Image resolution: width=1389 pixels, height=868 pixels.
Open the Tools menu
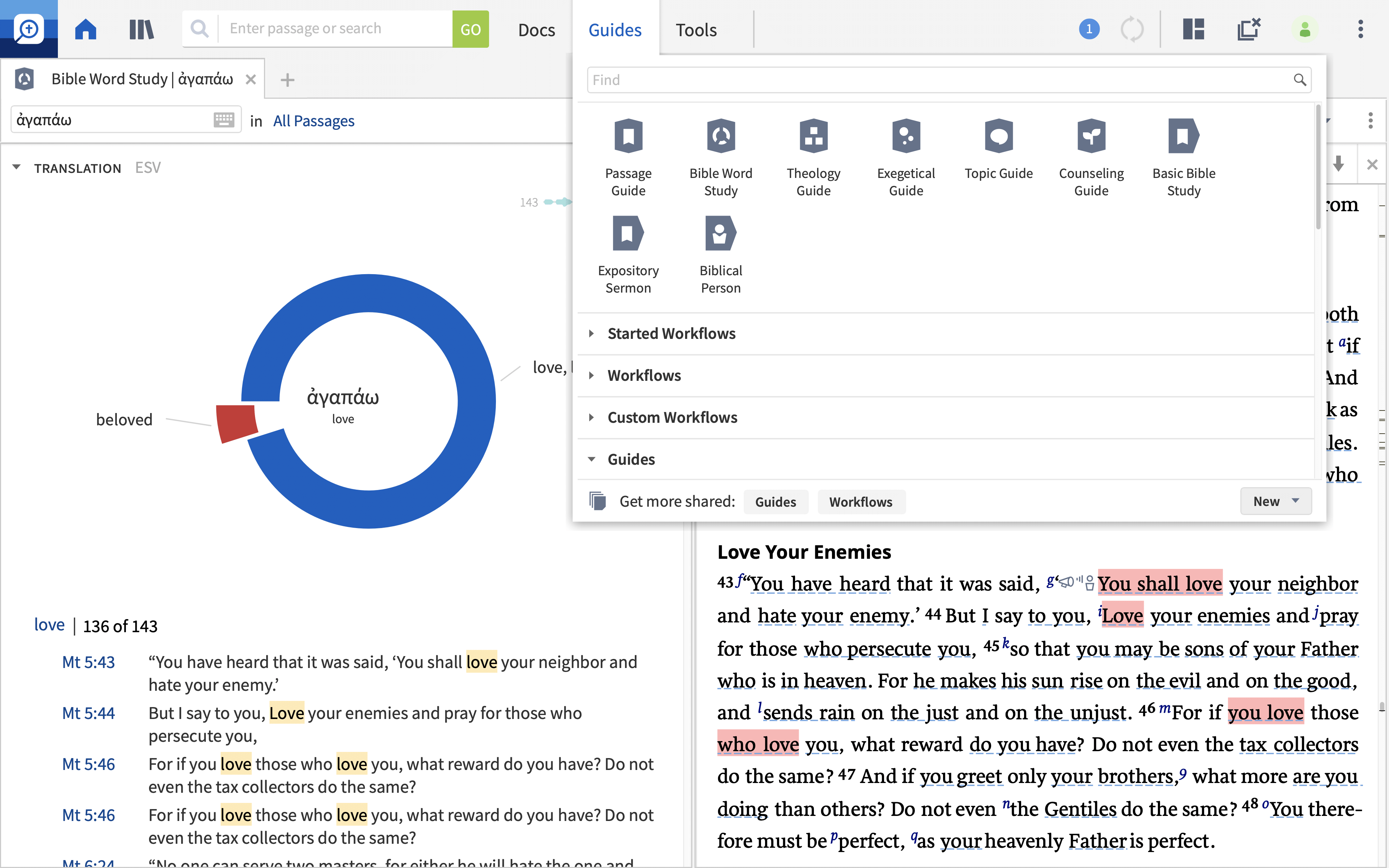coord(696,29)
